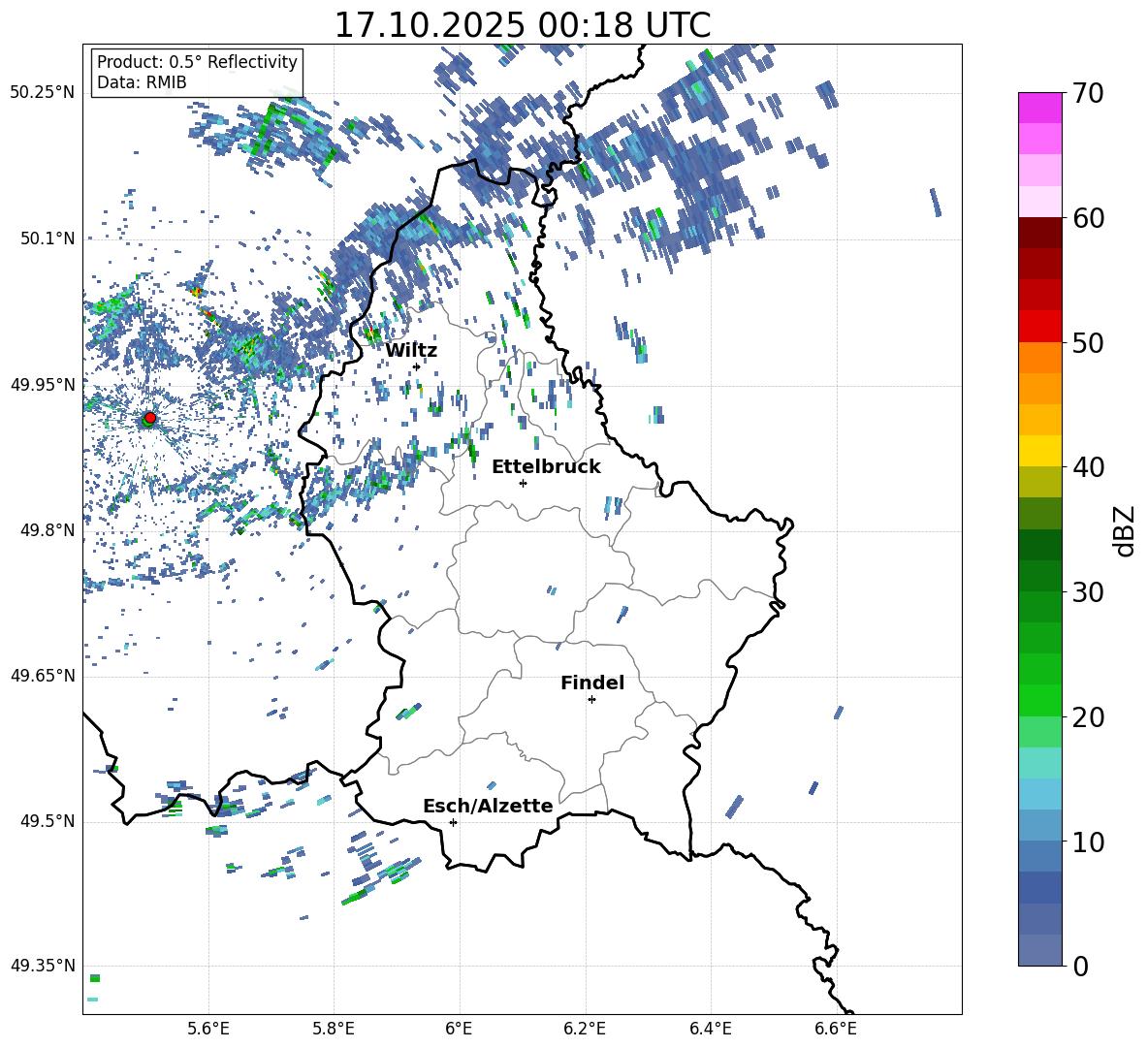
Task: Click the red radar location marker
Action: tap(150, 418)
